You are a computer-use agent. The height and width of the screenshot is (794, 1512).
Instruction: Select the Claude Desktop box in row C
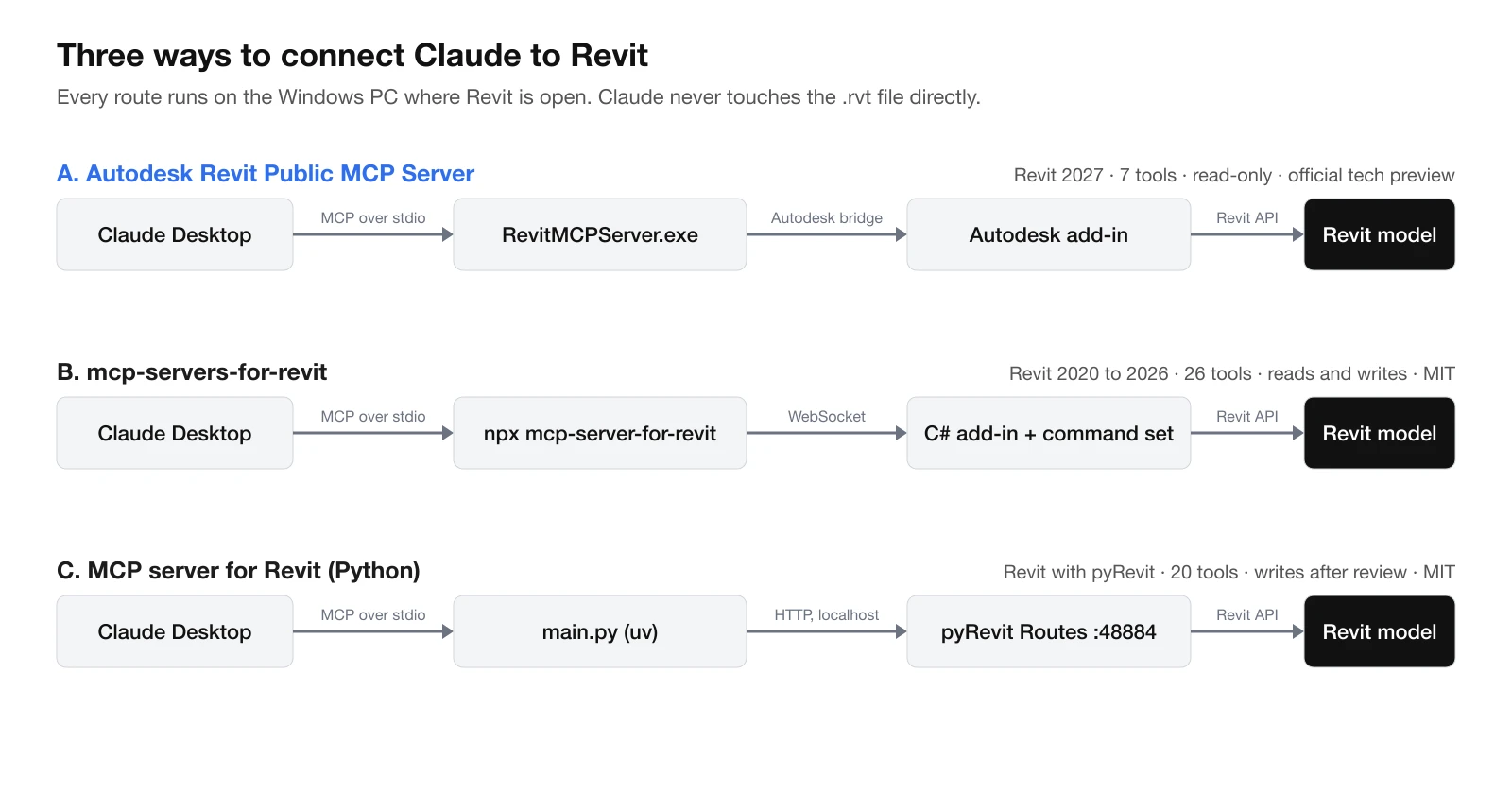click(175, 631)
